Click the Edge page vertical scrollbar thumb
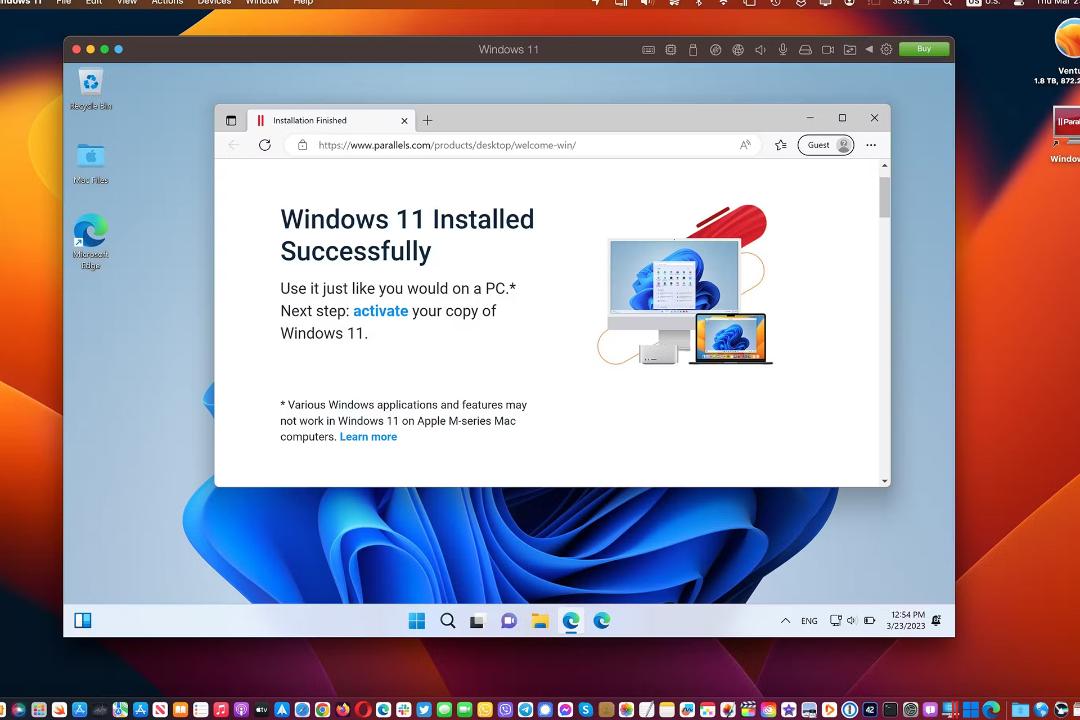 point(884,197)
